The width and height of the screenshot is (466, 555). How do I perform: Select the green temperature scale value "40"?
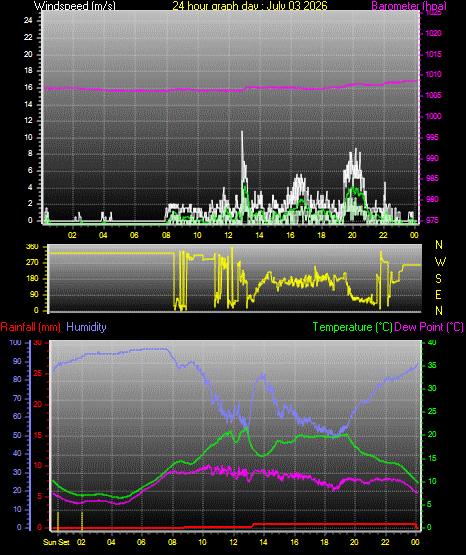pyautogui.click(x=432, y=342)
